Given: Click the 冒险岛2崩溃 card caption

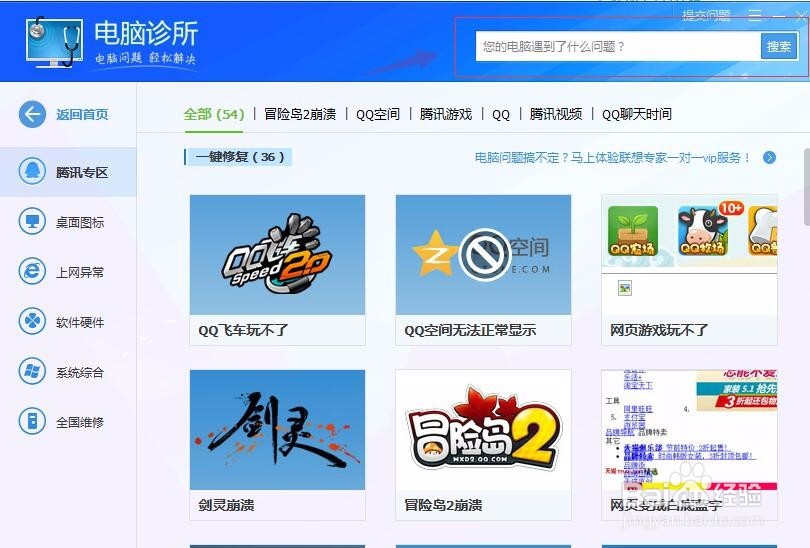Looking at the screenshot, I should pyautogui.click(x=443, y=505).
